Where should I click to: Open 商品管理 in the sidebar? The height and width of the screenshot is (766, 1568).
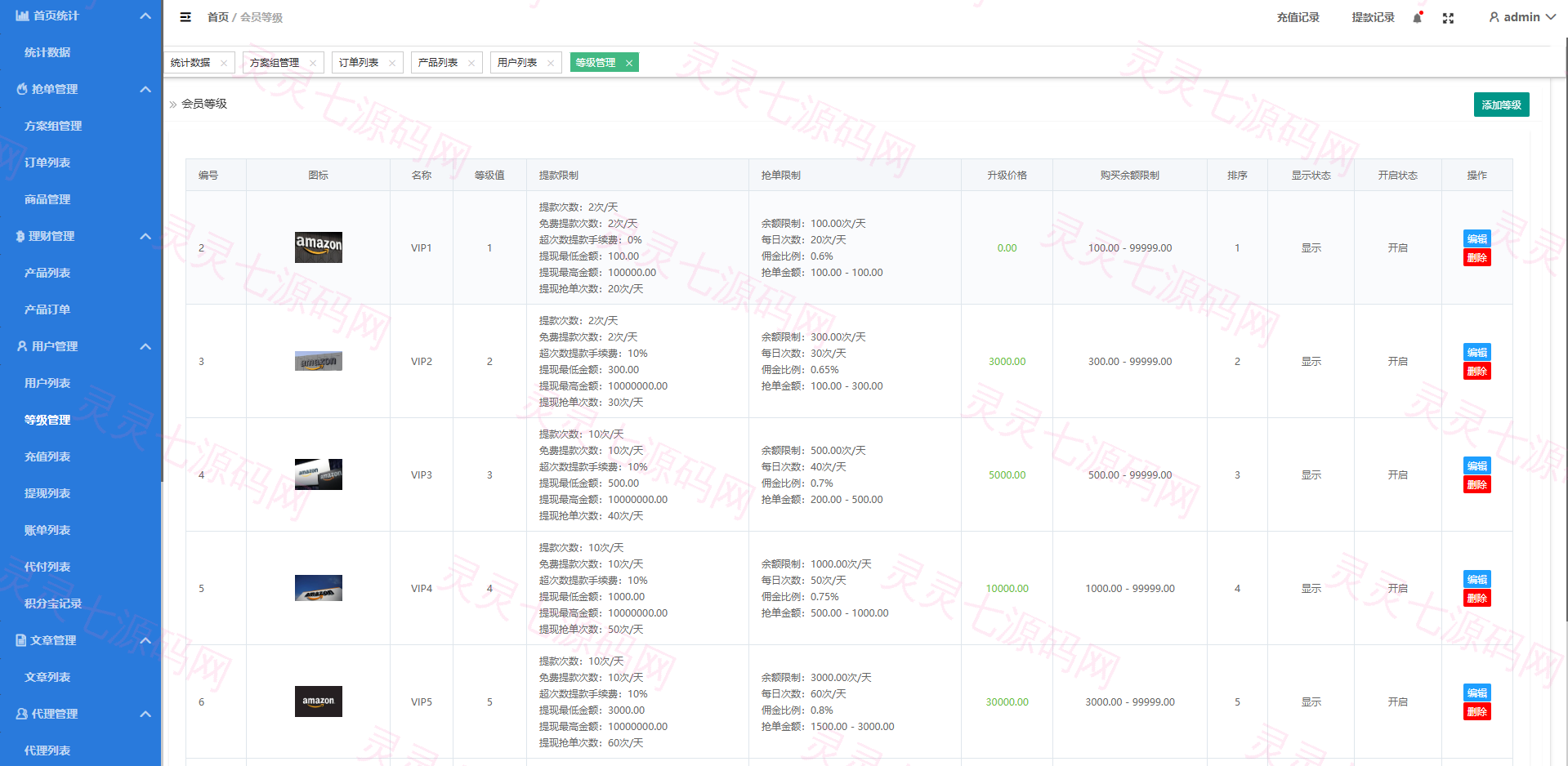click(47, 199)
